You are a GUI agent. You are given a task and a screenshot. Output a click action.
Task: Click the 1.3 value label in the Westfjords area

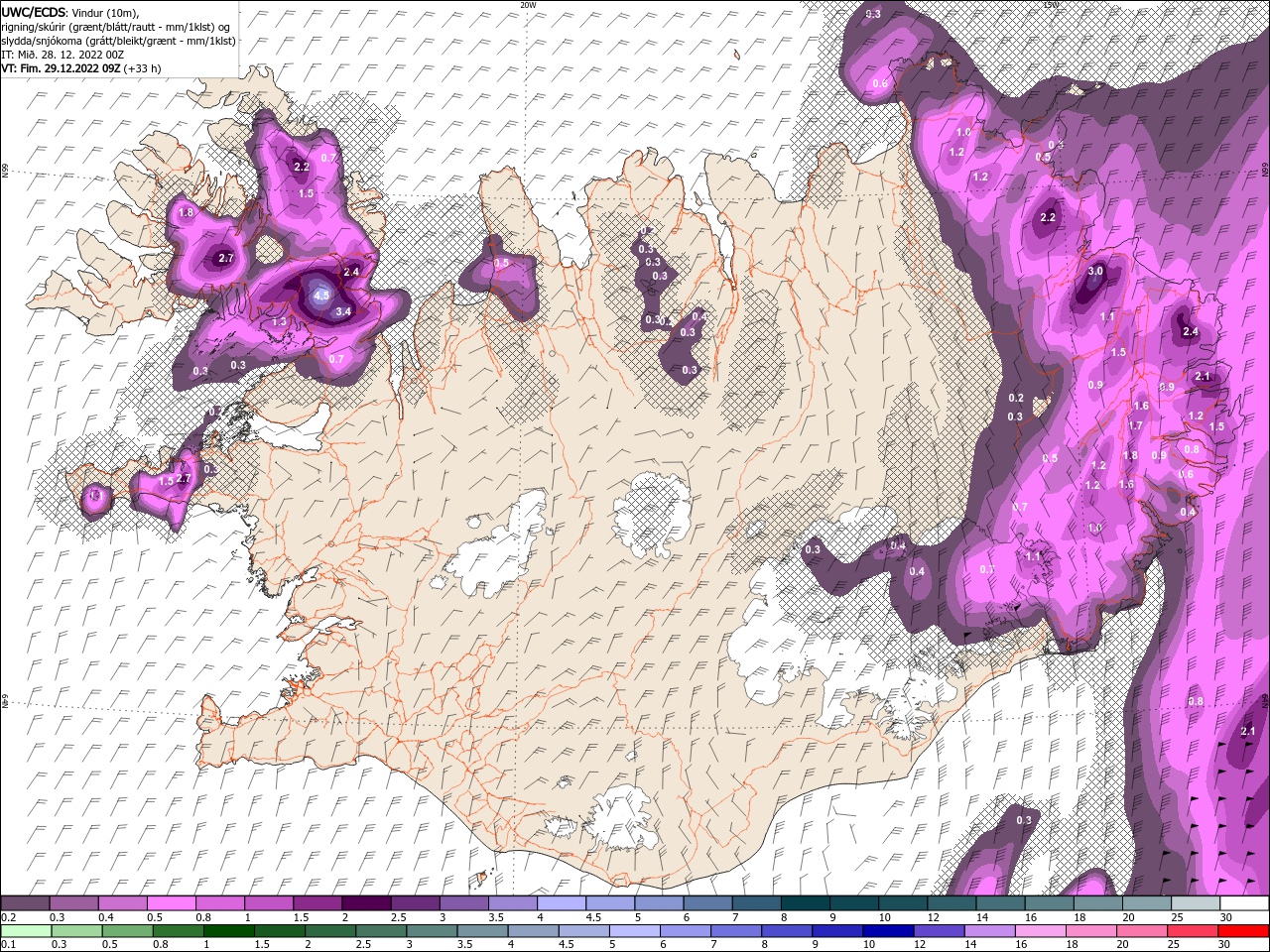pyautogui.click(x=279, y=321)
